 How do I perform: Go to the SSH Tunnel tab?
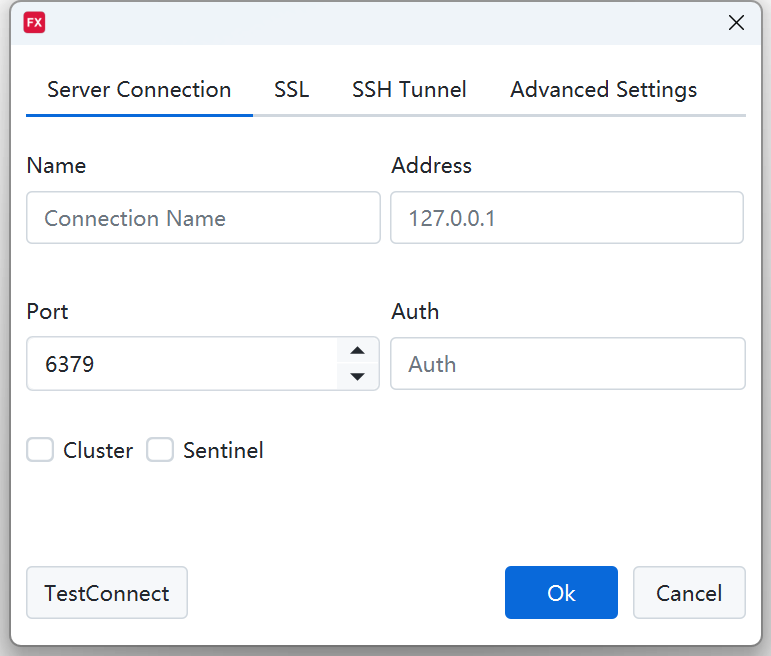point(409,90)
